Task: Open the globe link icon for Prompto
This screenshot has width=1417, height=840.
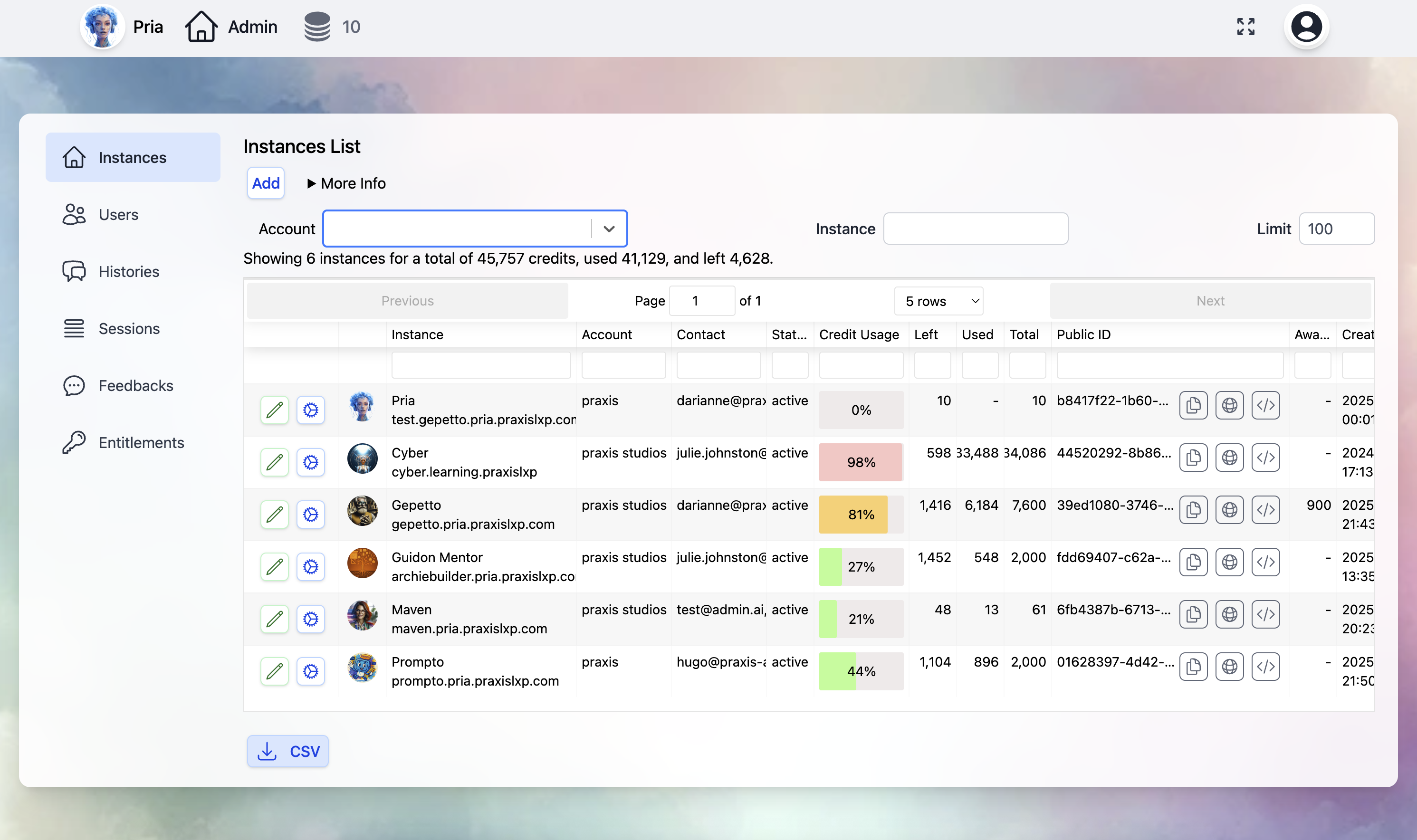Action: (x=1230, y=667)
